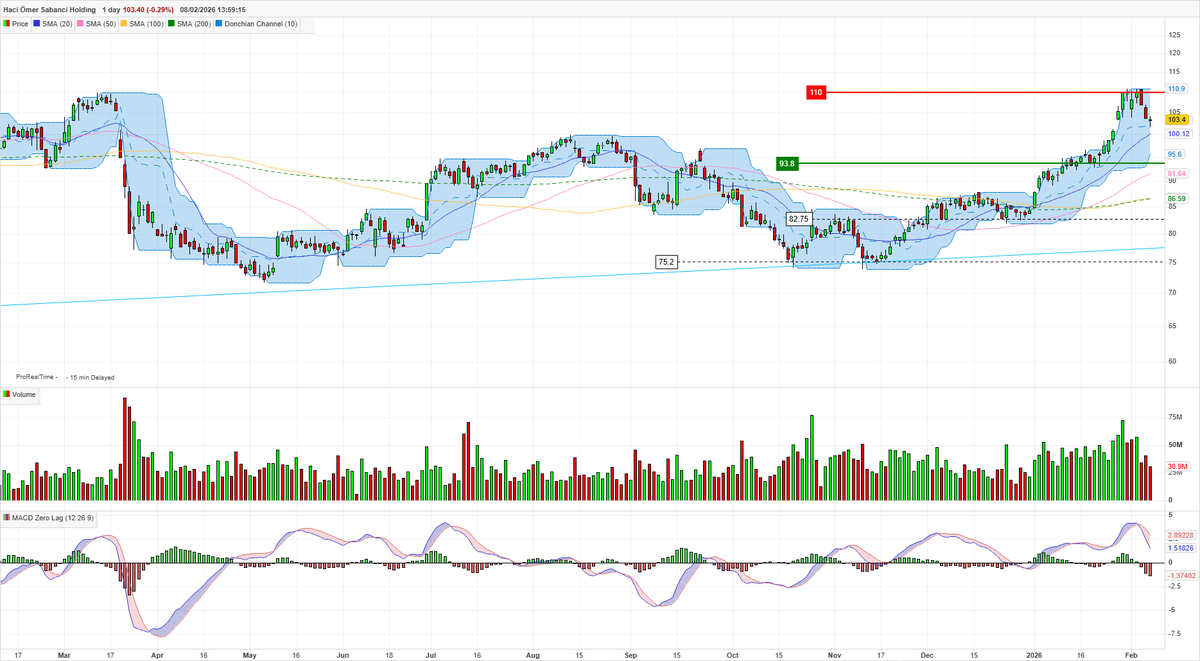This screenshot has height=661, width=1200.
Task: Click the -1.37402 MACD histogram value
Action: tap(1180, 575)
